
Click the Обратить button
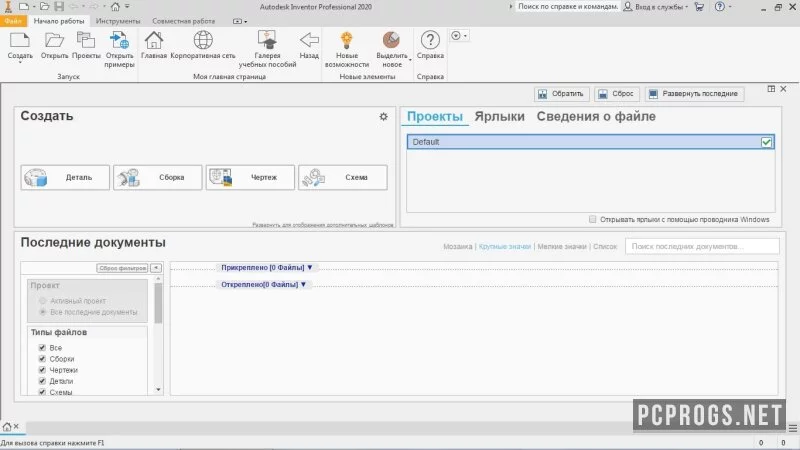561,94
